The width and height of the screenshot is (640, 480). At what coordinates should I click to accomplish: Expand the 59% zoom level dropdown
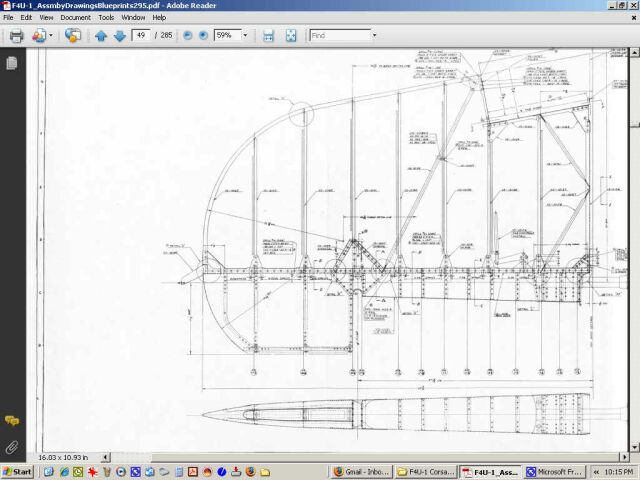coord(245,35)
